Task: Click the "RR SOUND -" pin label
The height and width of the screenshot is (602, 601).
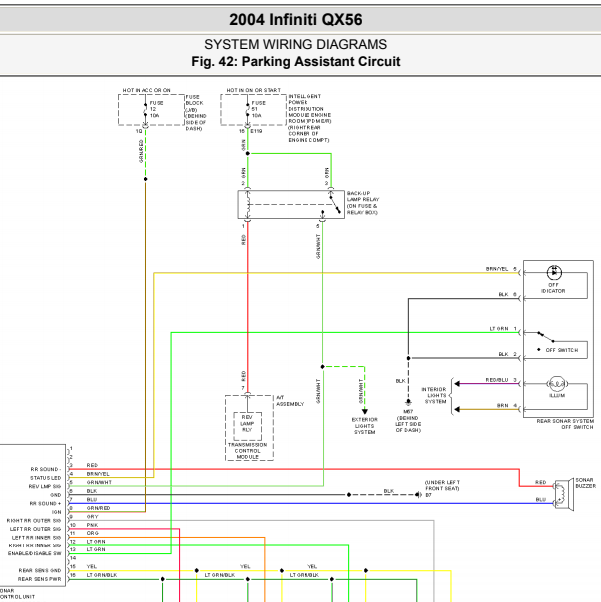Action: click(46, 469)
